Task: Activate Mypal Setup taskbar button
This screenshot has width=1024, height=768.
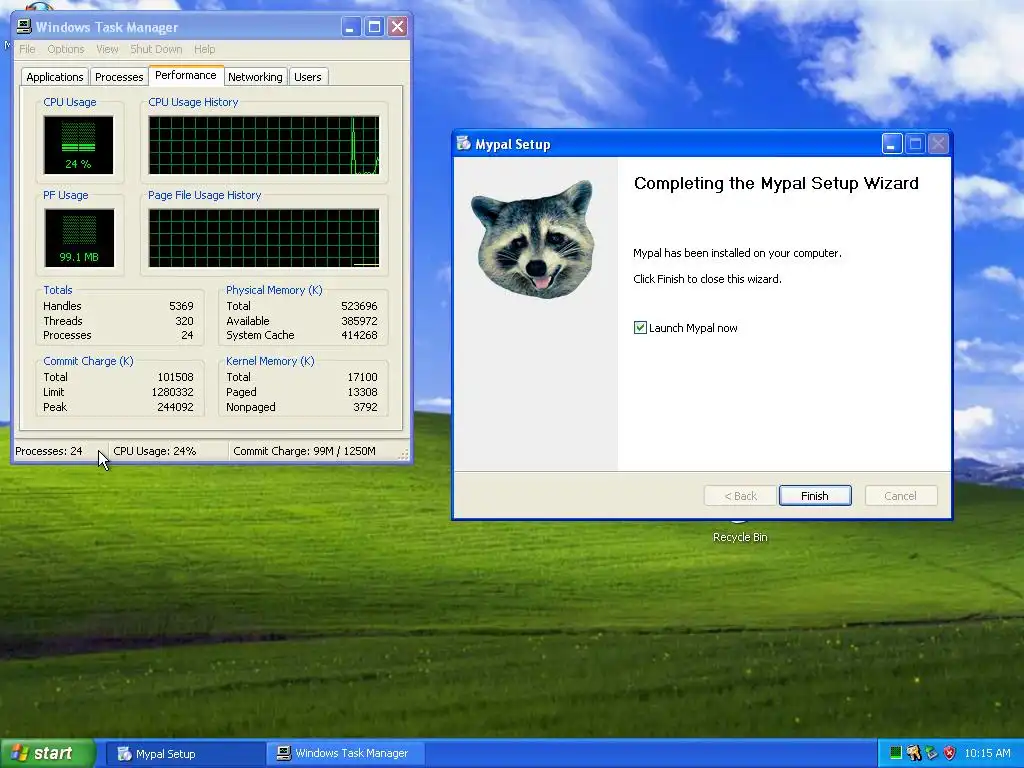Action: tap(183, 754)
